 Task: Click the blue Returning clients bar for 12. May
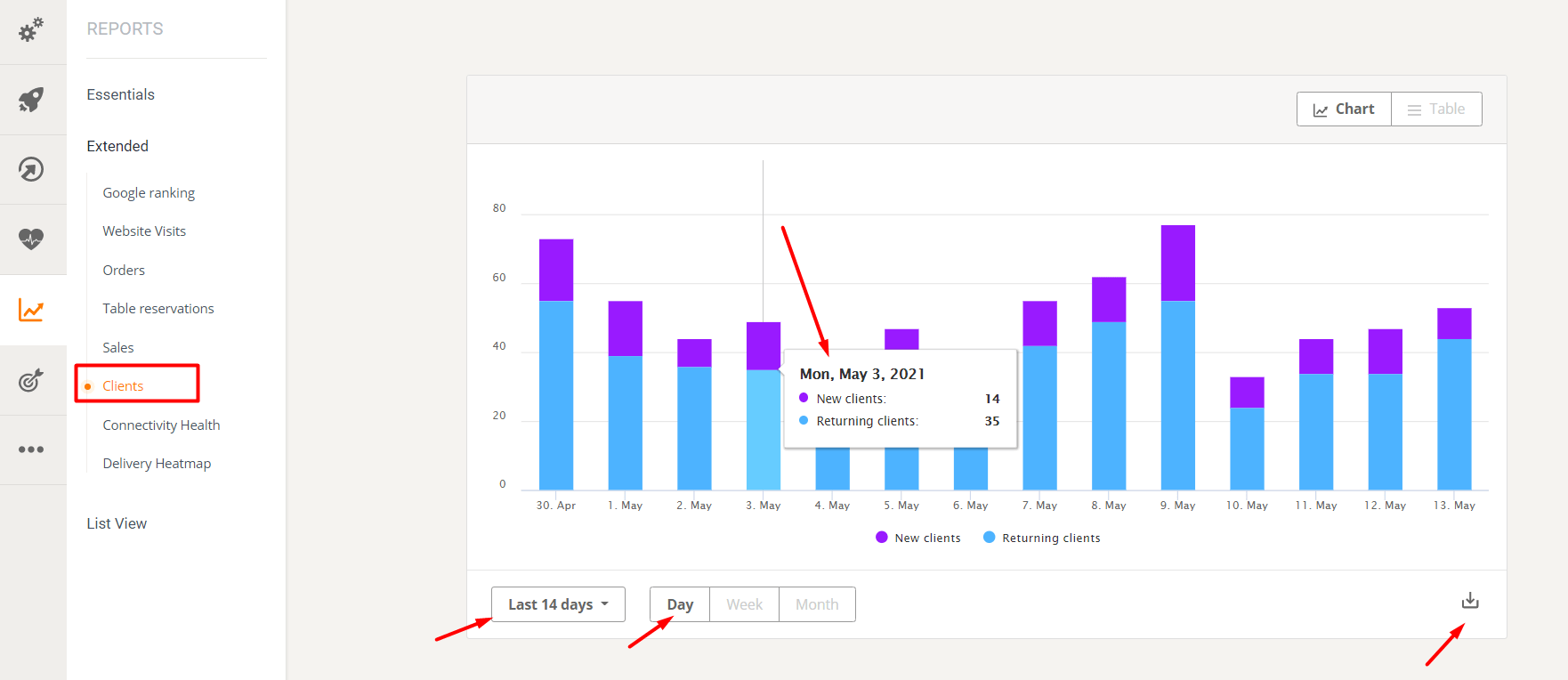pos(1386,432)
